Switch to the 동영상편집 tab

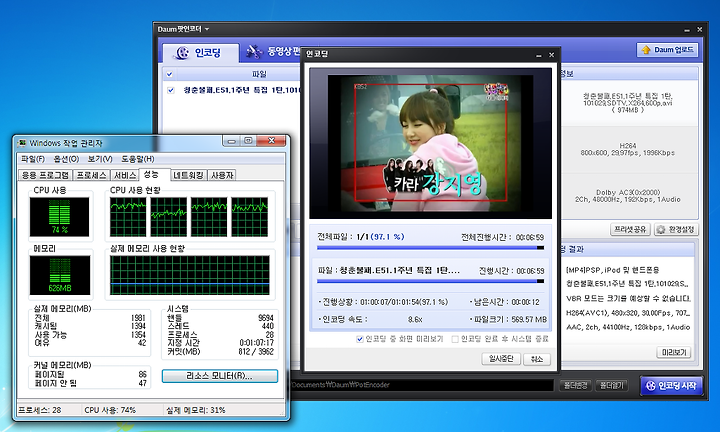point(272,52)
